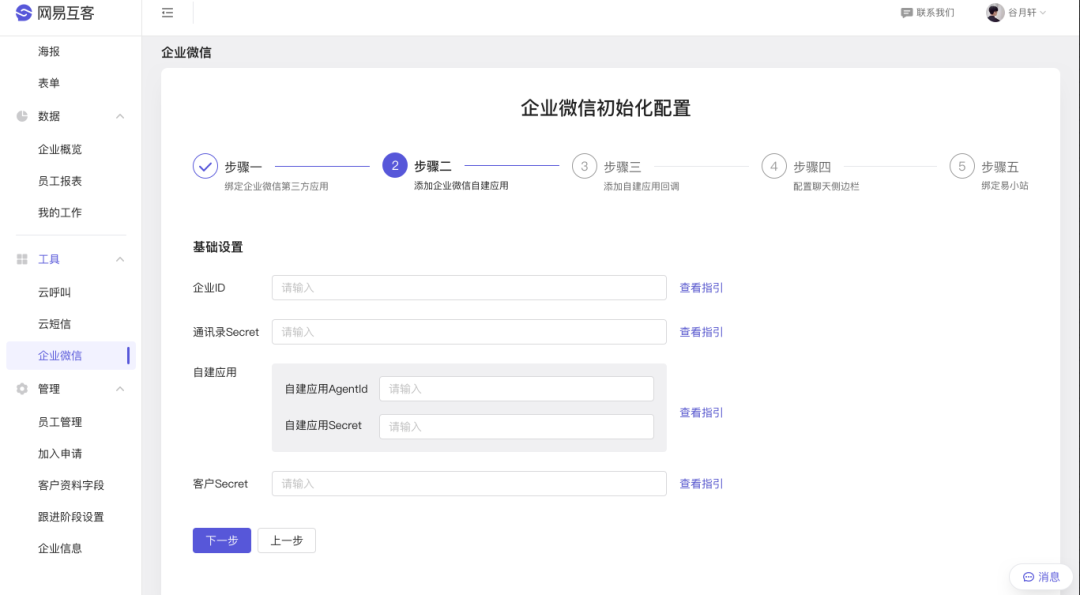Focus the 通讯录Secret input field
The width and height of the screenshot is (1080, 595).
(x=469, y=332)
